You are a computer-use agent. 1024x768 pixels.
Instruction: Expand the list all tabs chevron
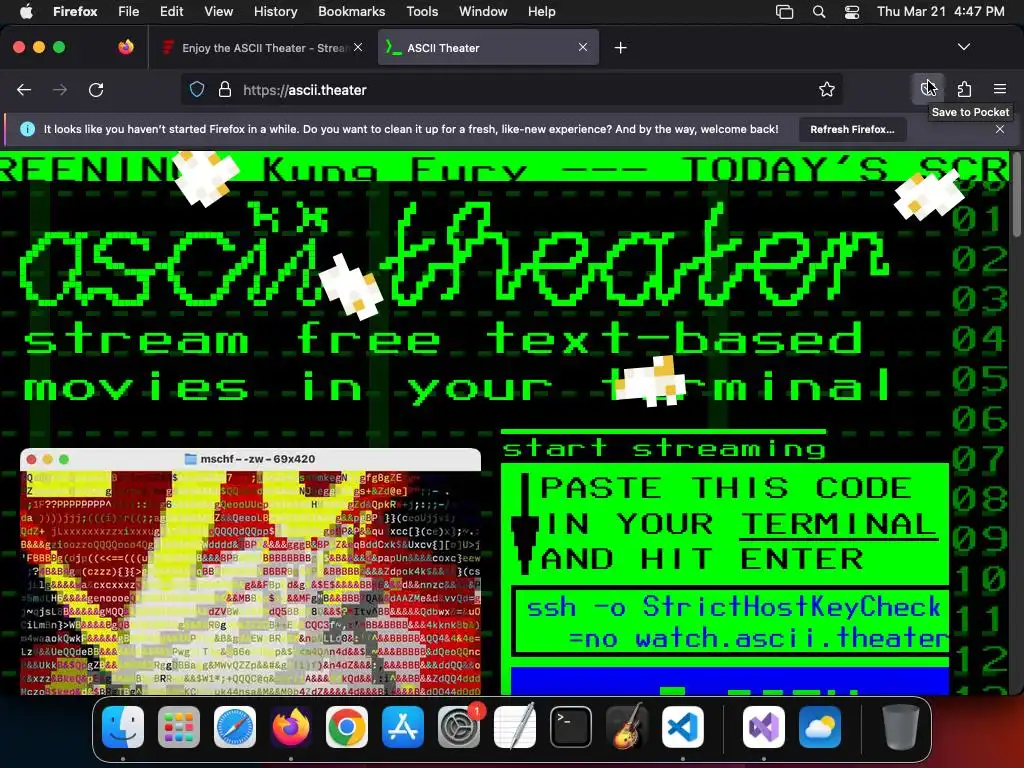click(x=964, y=47)
